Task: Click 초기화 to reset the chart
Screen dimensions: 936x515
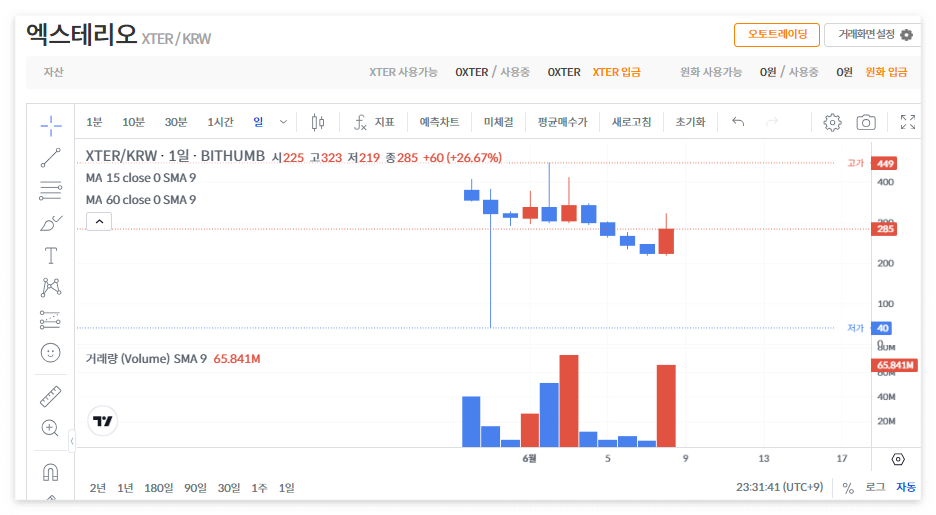Action: coord(690,122)
